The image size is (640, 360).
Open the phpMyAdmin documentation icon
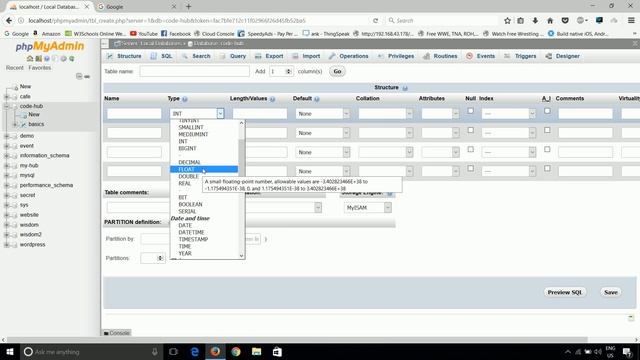tap(47, 59)
